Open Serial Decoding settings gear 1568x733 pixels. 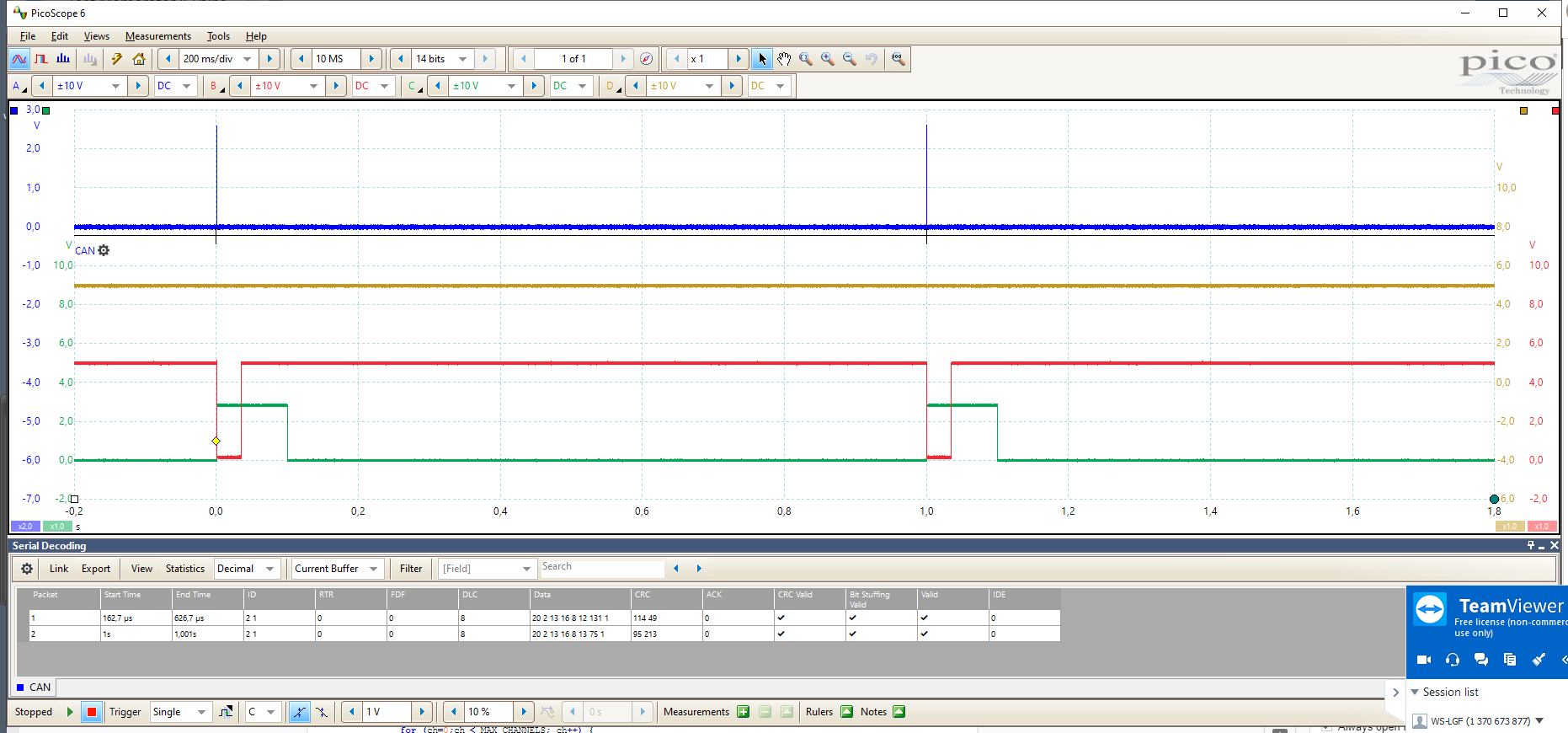27,569
